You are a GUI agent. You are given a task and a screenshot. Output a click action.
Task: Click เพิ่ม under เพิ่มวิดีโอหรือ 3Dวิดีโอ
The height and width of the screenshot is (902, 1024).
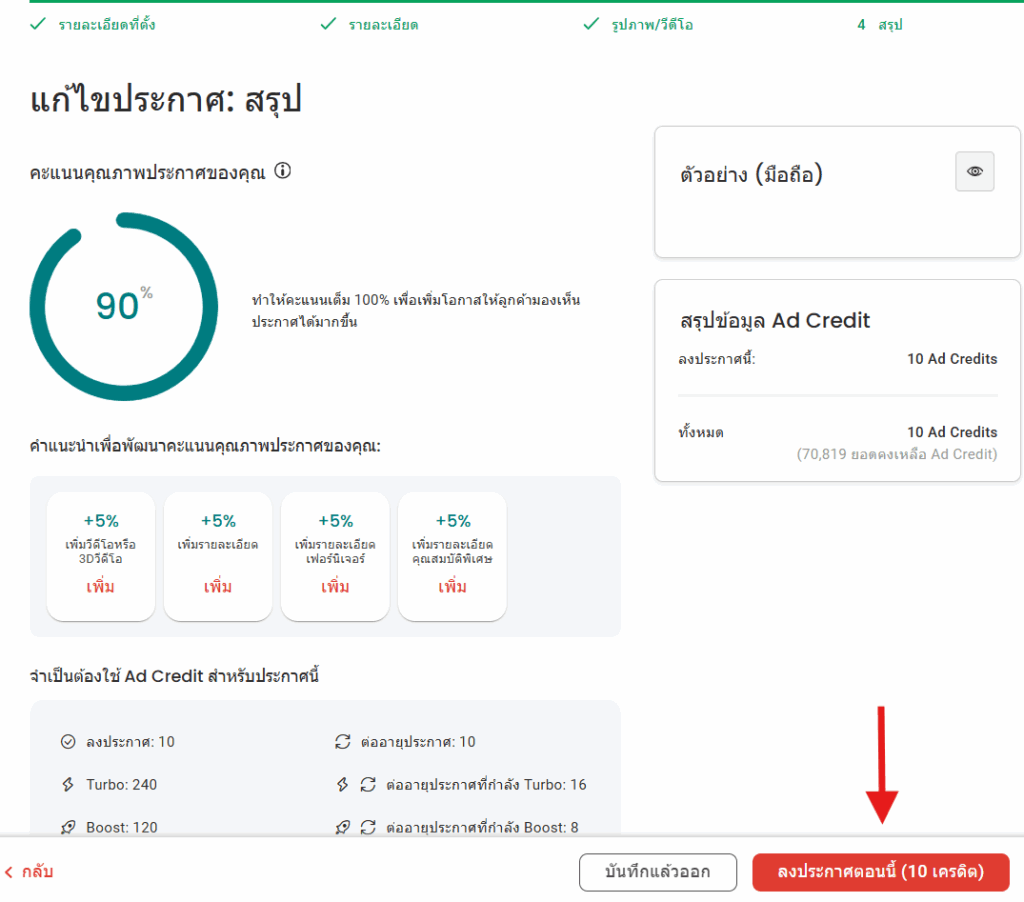(100, 587)
